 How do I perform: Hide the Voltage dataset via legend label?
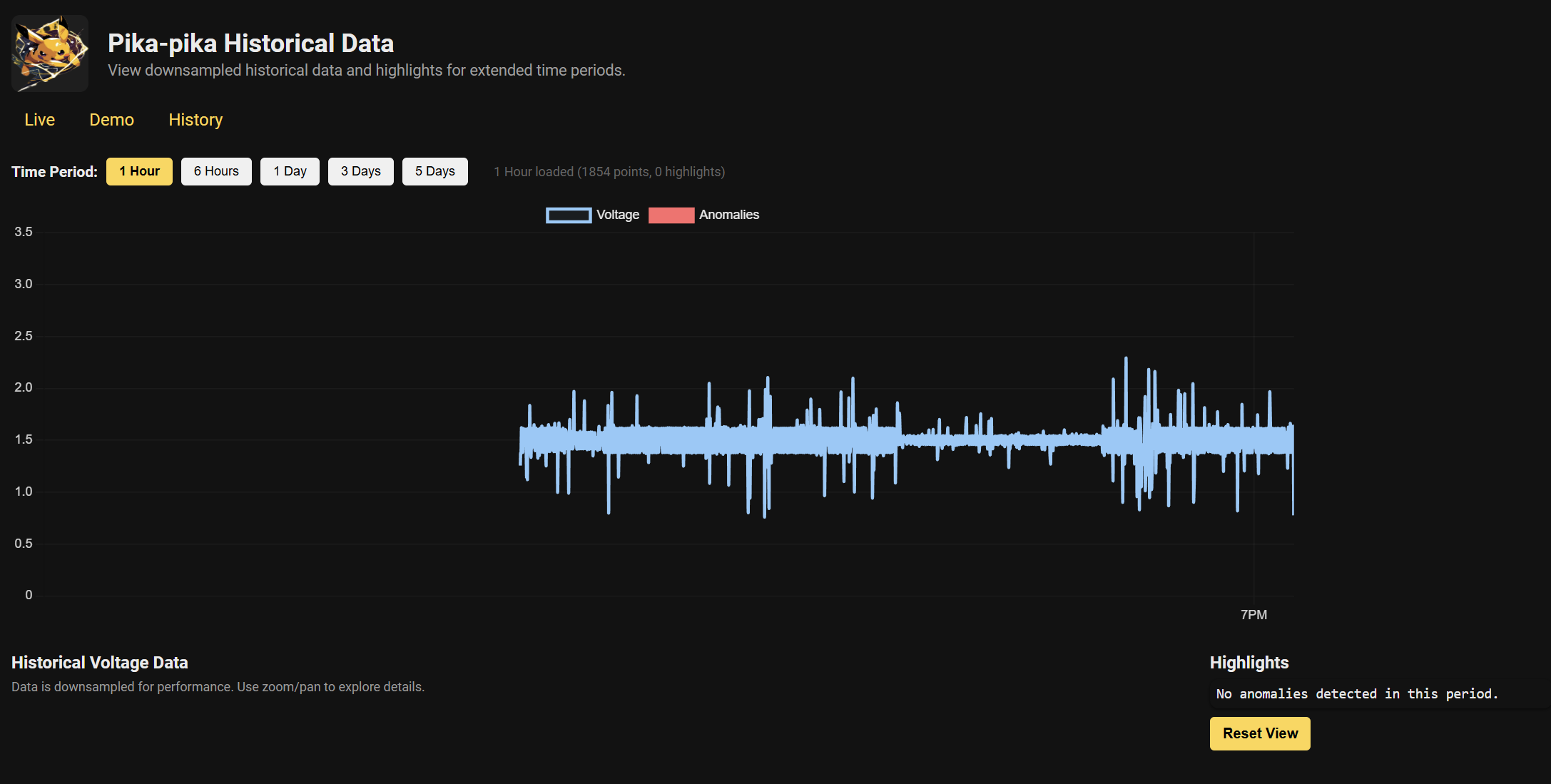pos(618,215)
